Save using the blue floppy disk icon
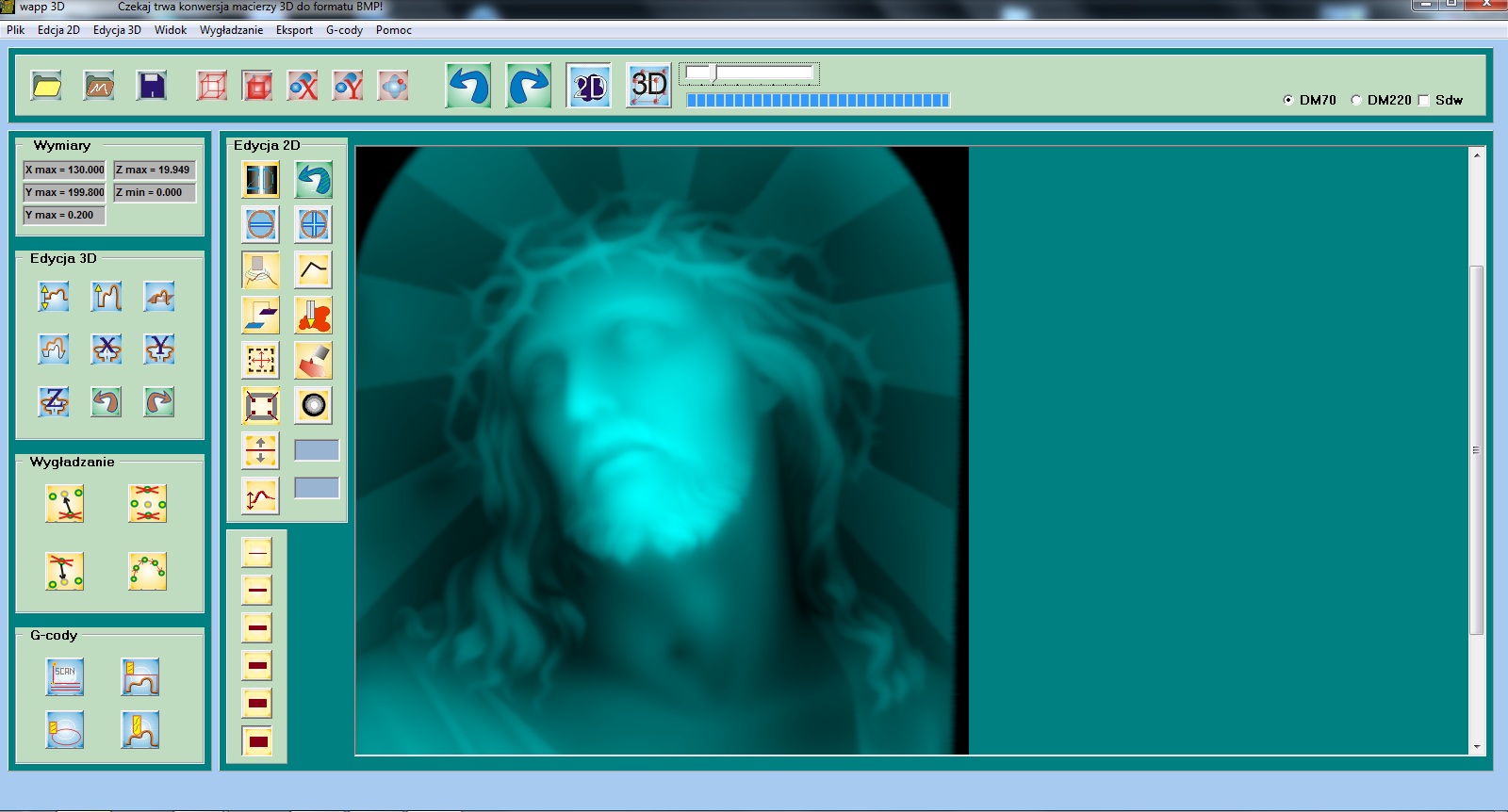 tap(152, 86)
